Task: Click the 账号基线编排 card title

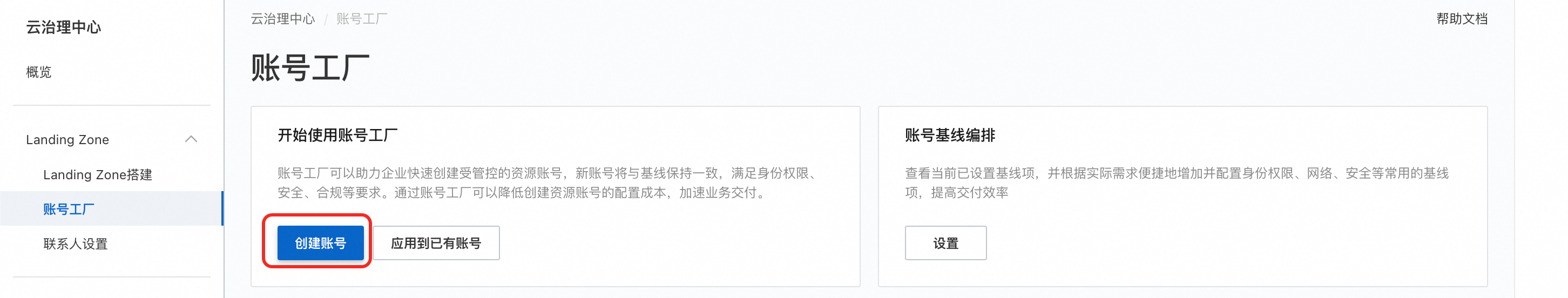Action: 950,135
